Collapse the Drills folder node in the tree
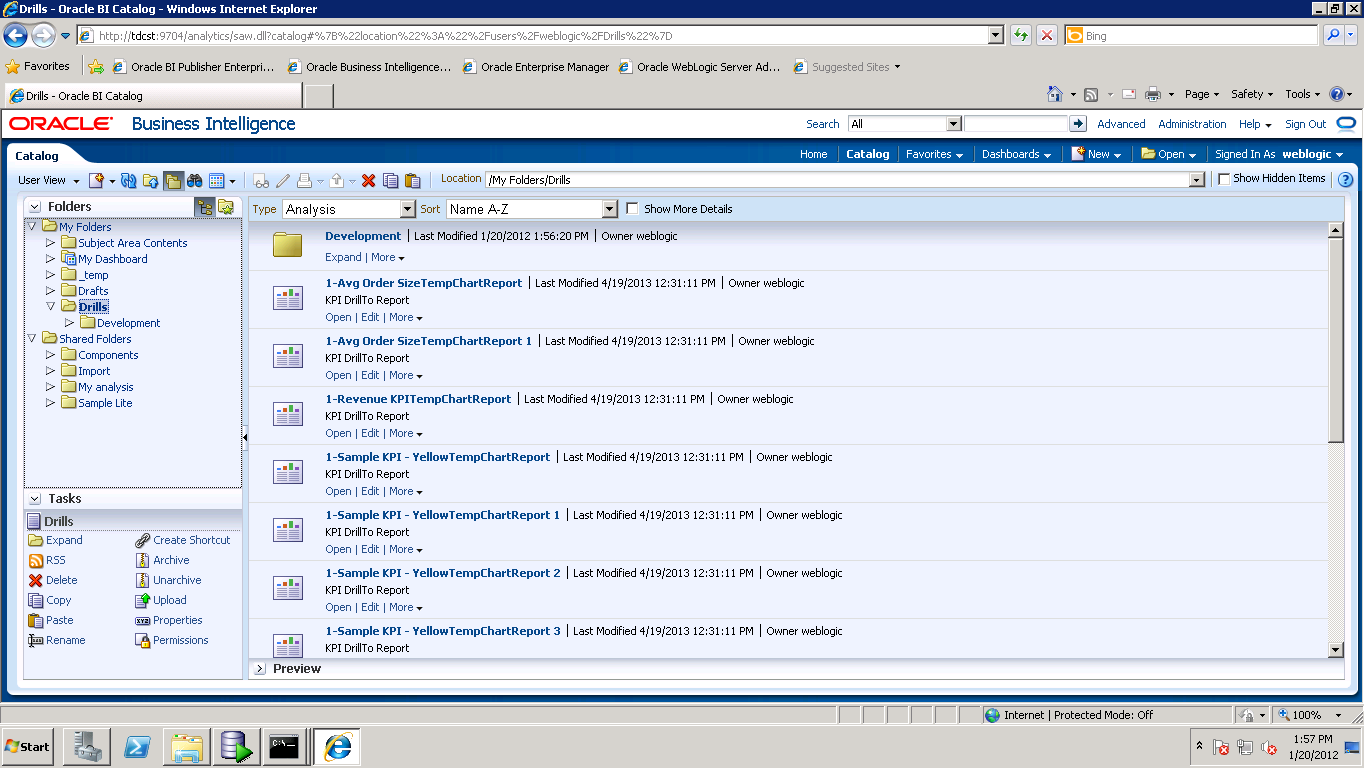The height and width of the screenshot is (768, 1364). pos(50,307)
